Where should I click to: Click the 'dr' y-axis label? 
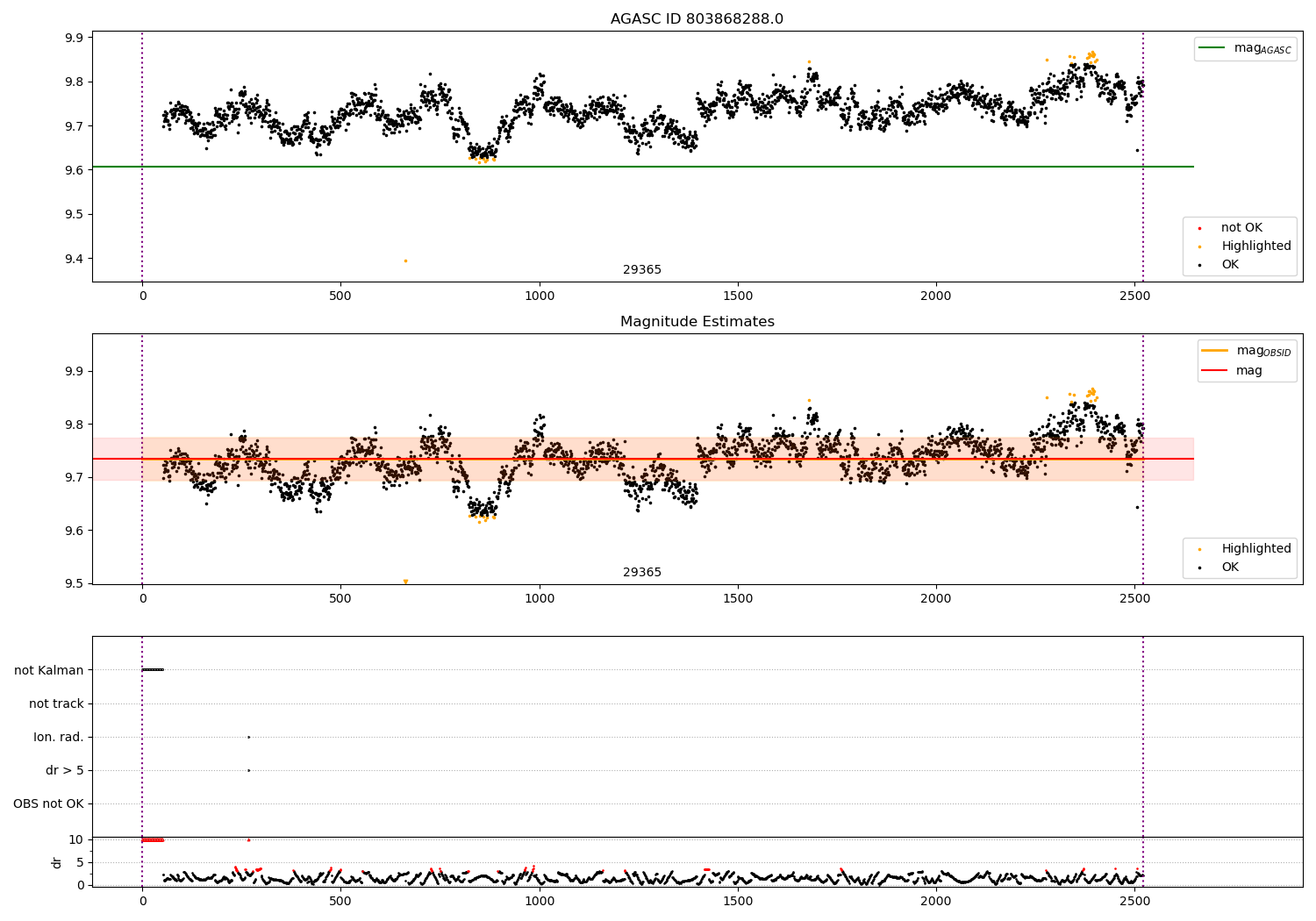(x=57, y=862)
